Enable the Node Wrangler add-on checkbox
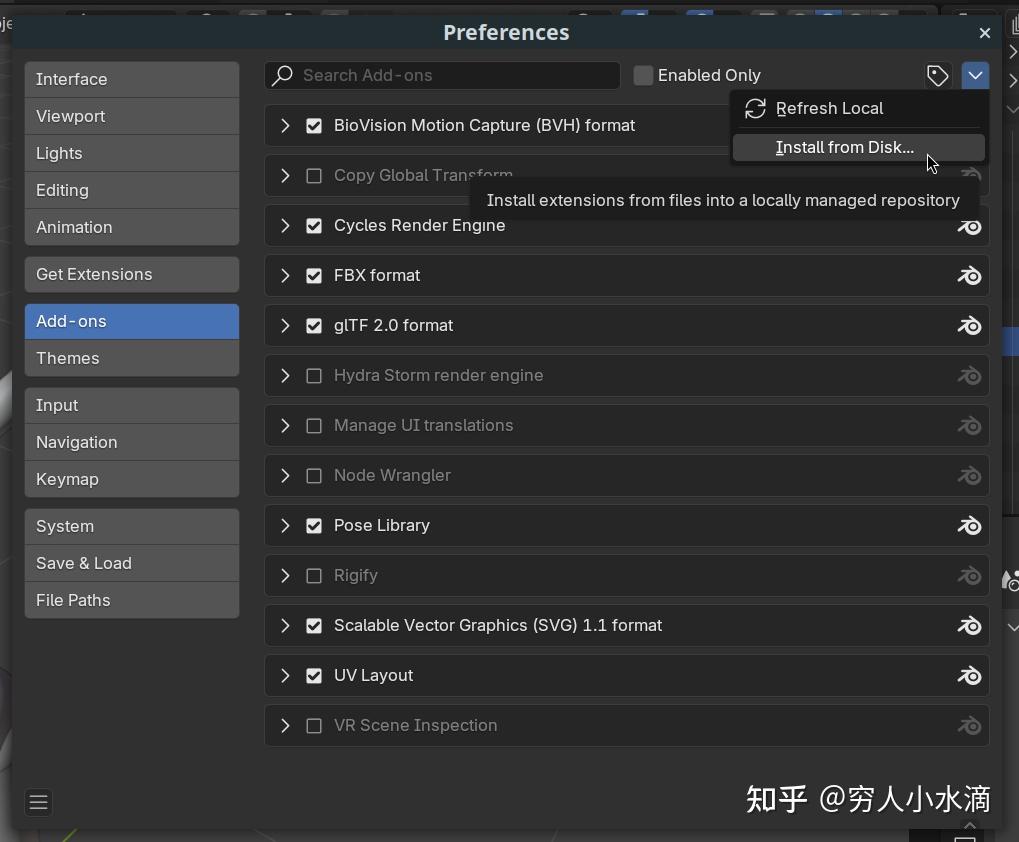Screen dimensions: 1019x842 (314, 476)
